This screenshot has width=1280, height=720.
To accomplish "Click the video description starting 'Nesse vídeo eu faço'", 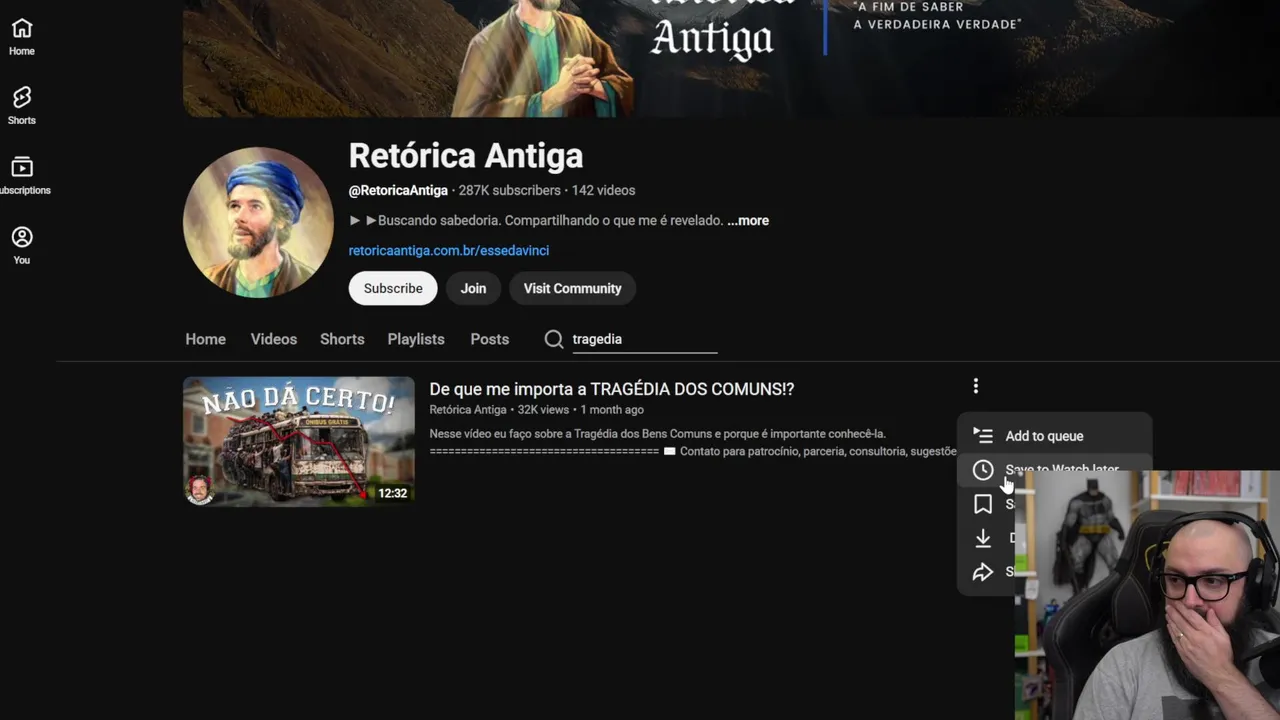I will (692, 442).
